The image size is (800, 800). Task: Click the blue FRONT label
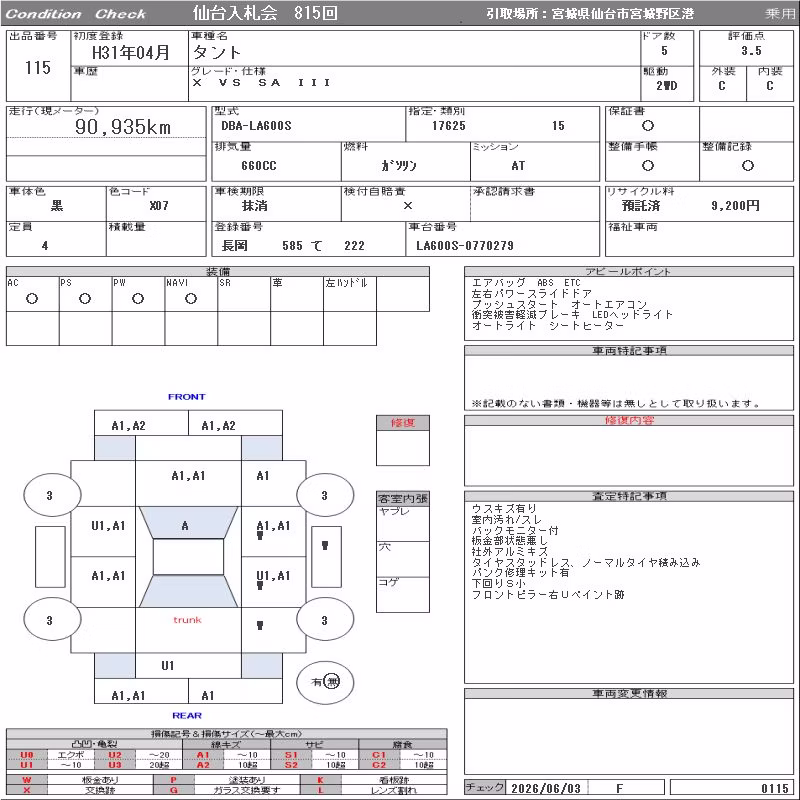pos(187,396)
